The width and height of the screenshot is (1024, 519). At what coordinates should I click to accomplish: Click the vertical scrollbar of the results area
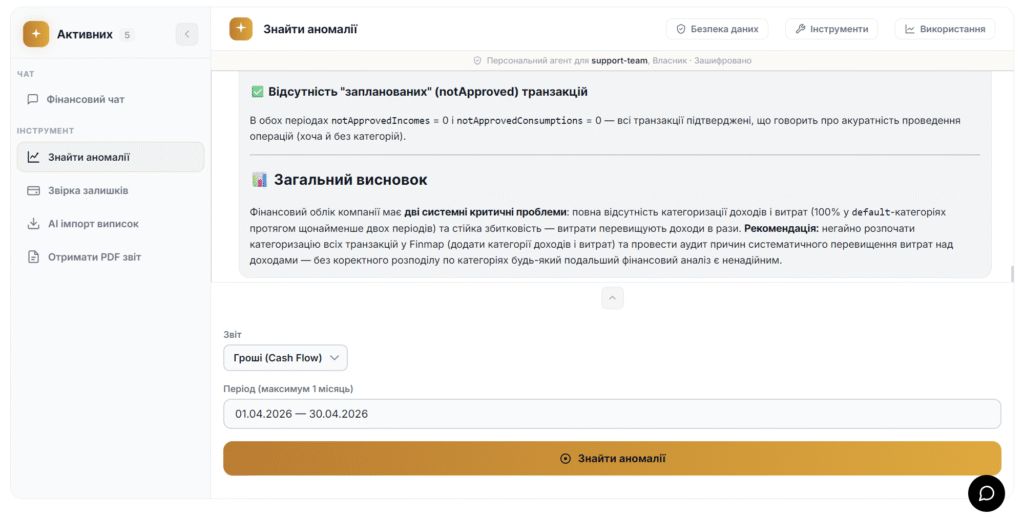point(1012,274)
